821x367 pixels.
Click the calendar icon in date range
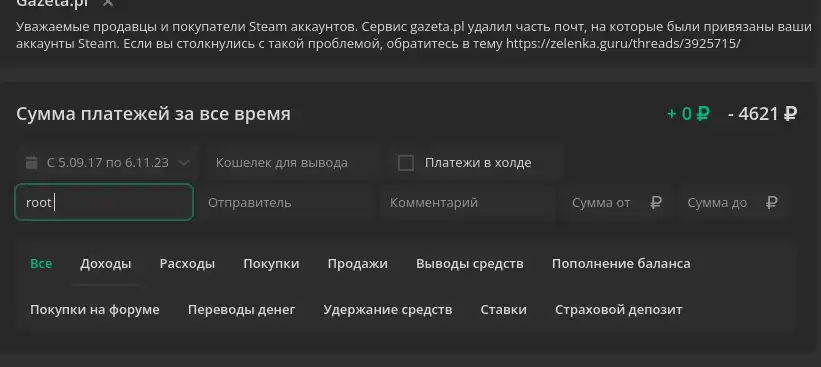tap(32, 163)
